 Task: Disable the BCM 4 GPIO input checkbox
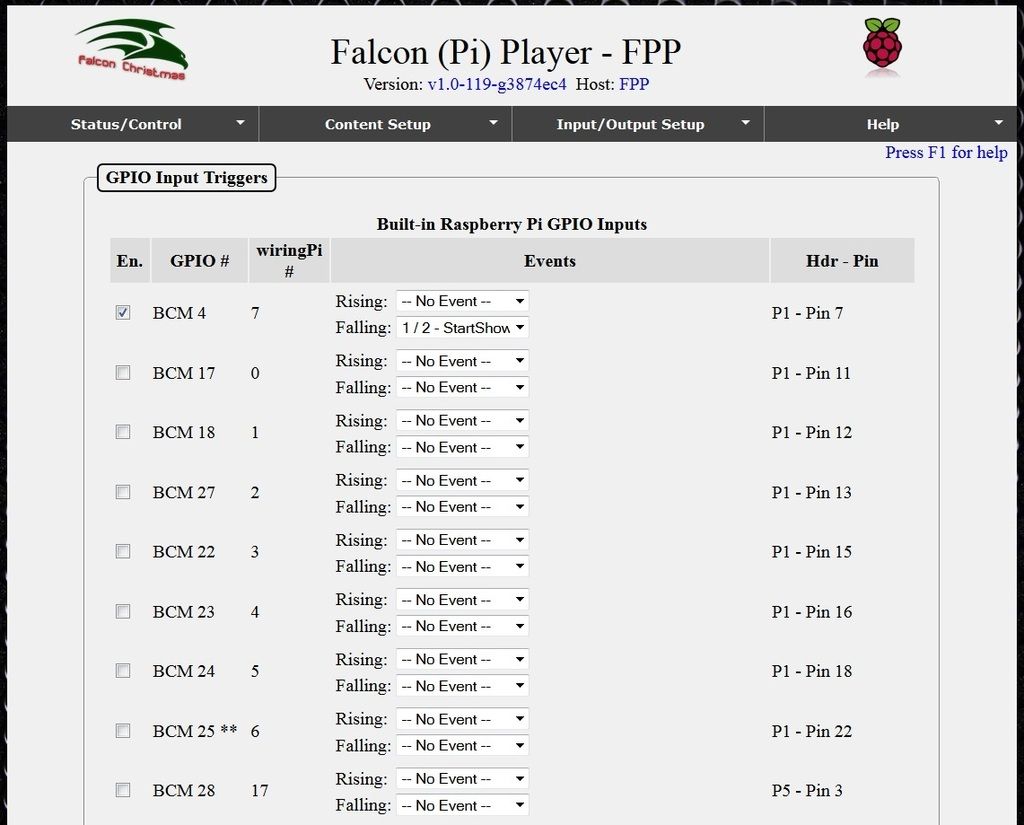click(123, 313)
